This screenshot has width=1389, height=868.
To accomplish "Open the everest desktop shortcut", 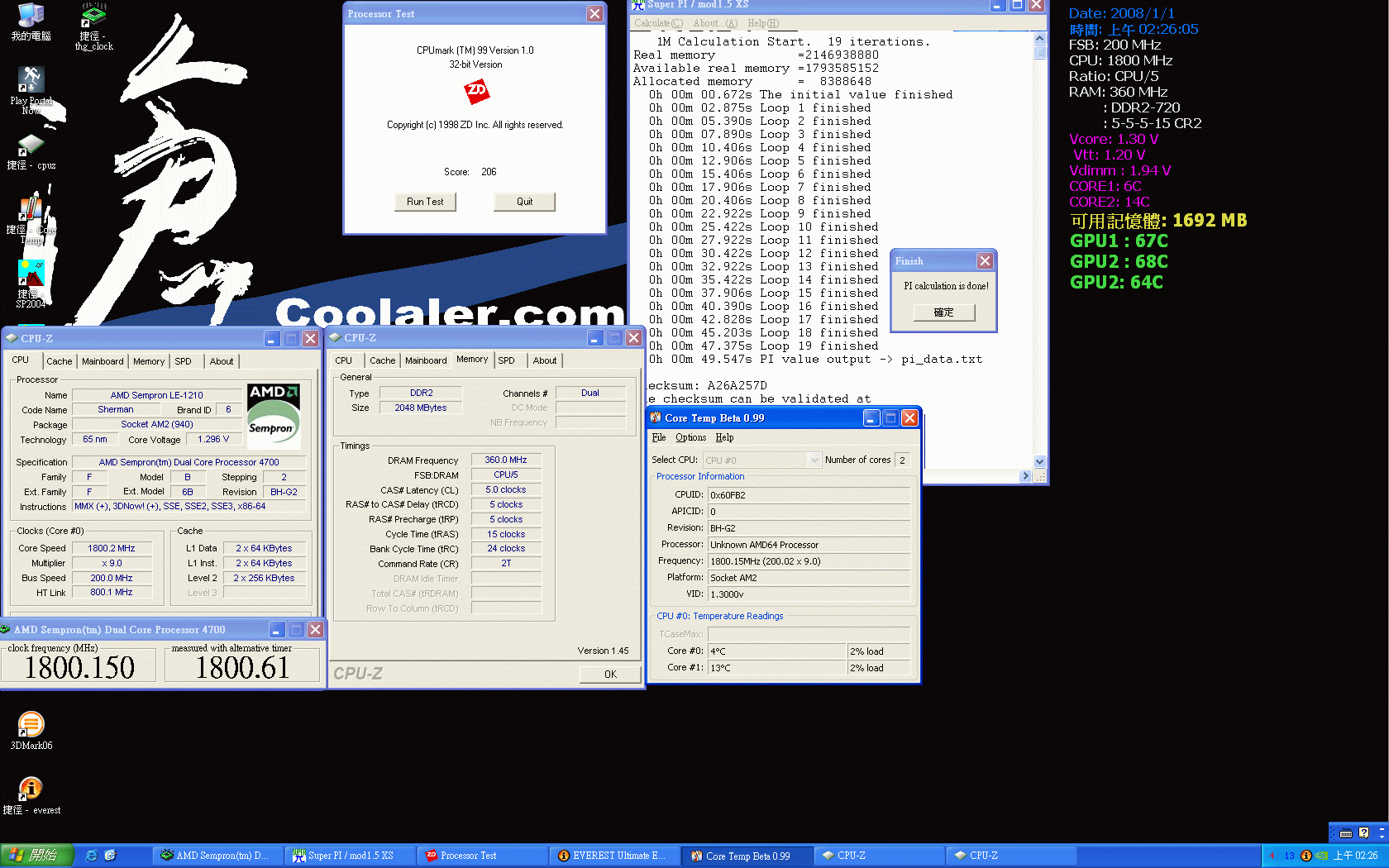I will pyautogui.click(x=31, y=790).
